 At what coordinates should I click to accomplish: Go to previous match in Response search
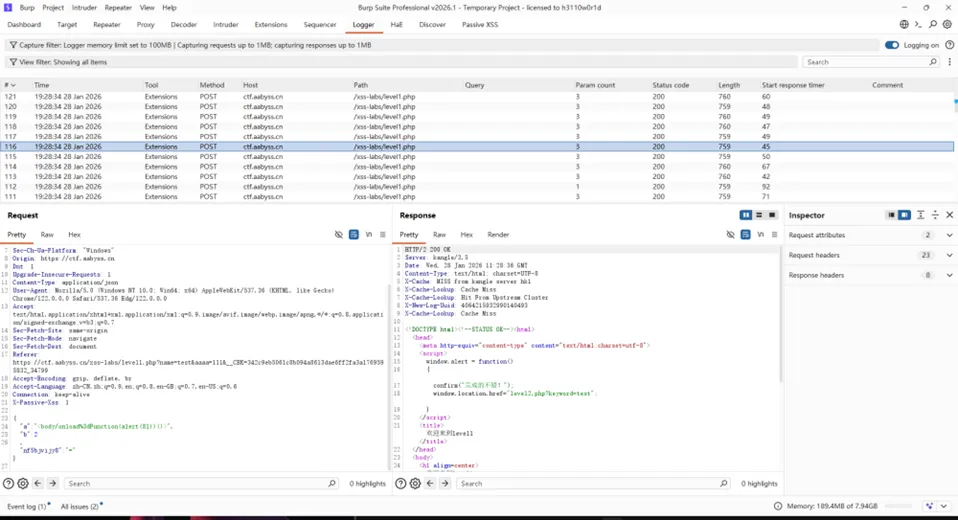[x=430, y=483]
